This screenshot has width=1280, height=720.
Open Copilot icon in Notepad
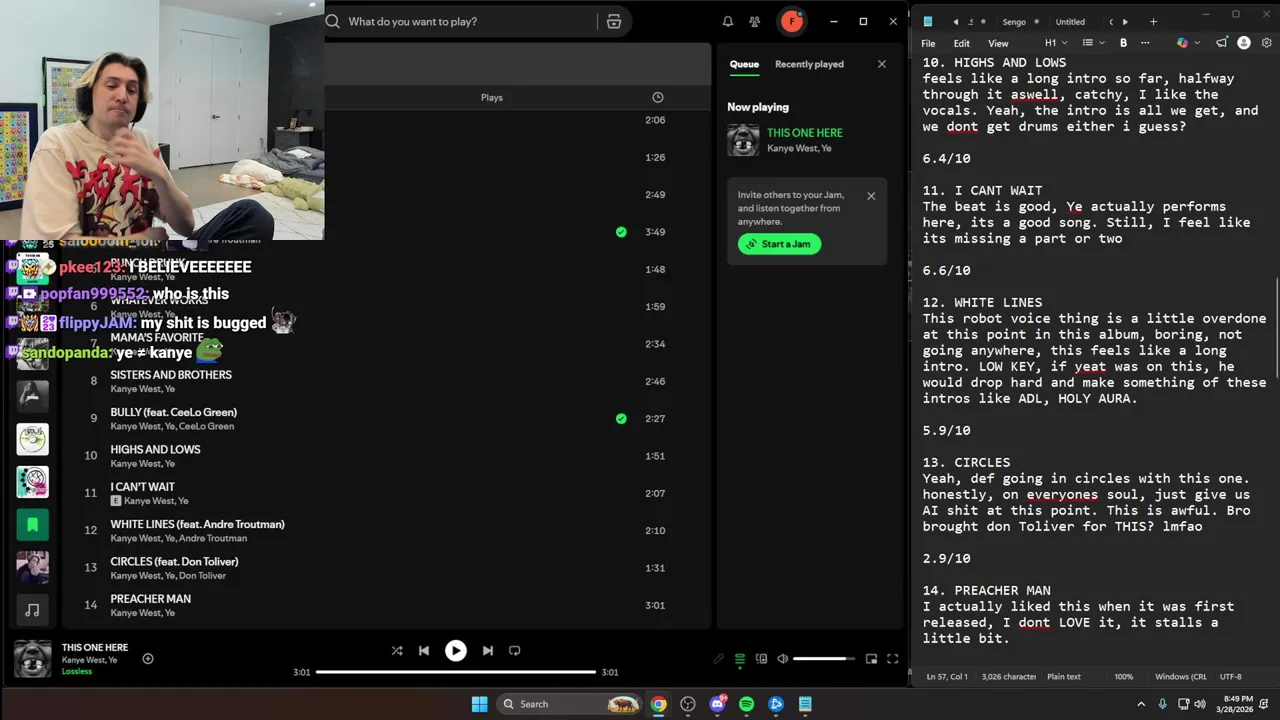pyautogui.click(x=1182, y=43)
